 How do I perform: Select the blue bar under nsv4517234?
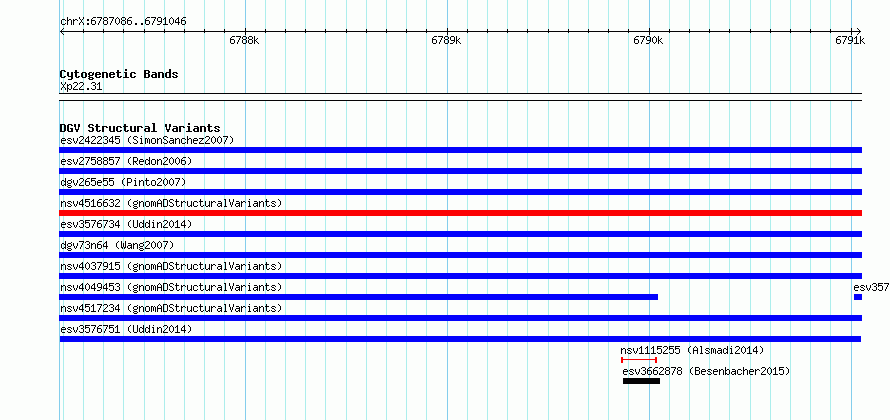461,318
